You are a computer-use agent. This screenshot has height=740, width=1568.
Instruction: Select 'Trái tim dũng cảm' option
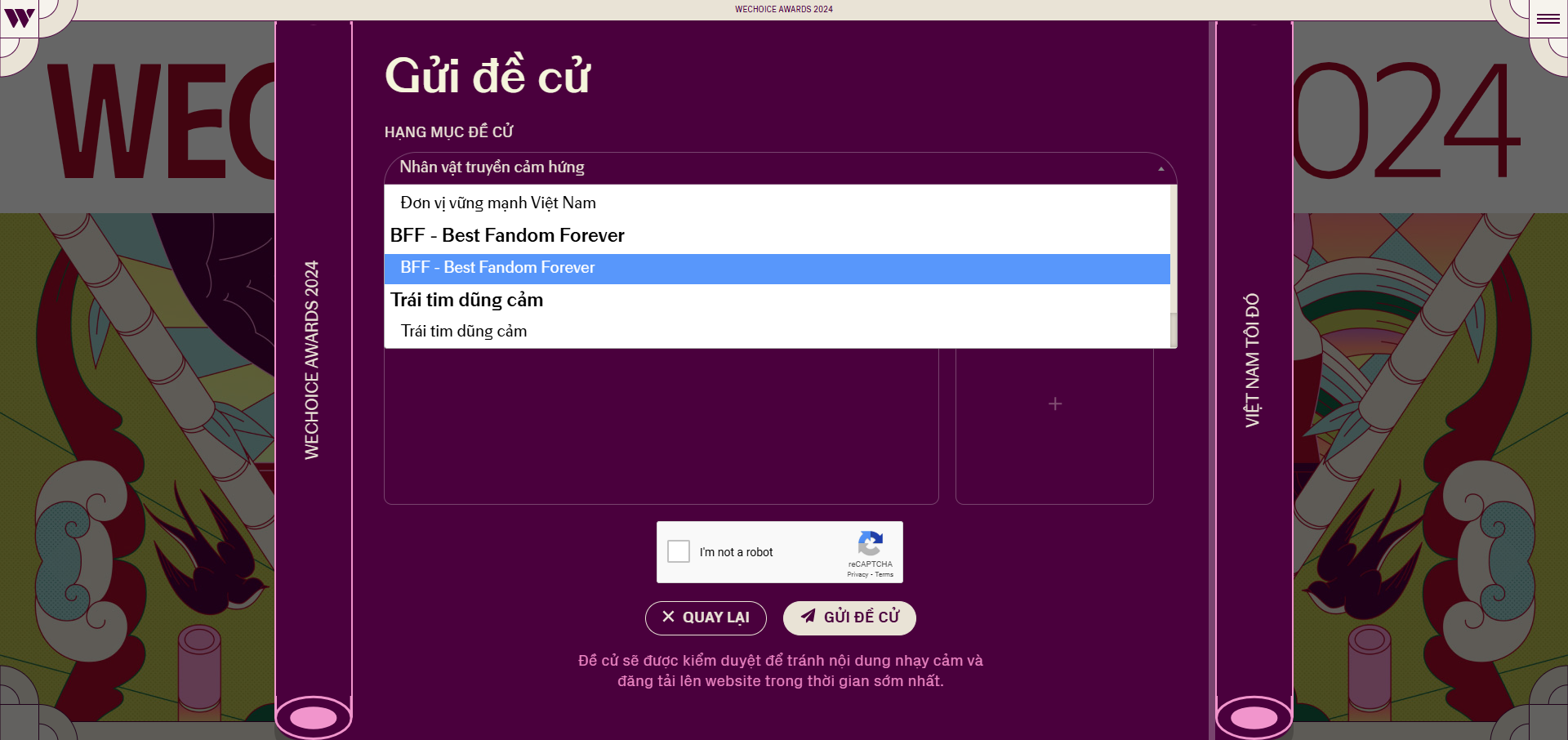coord(777,331)
